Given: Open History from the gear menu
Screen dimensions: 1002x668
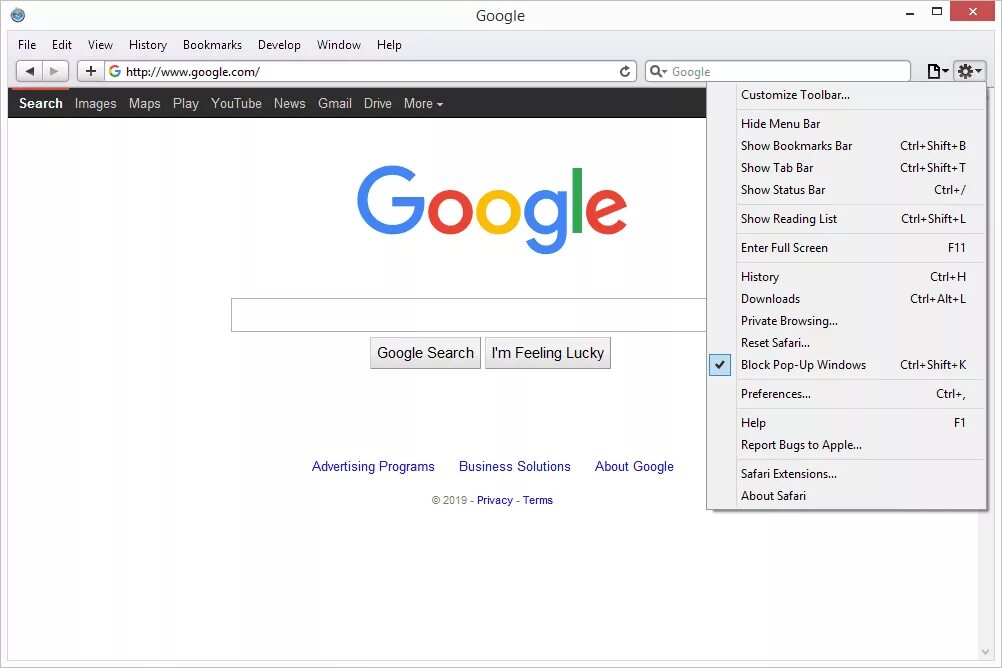Looking at the screenshot, I should (847, 277).
